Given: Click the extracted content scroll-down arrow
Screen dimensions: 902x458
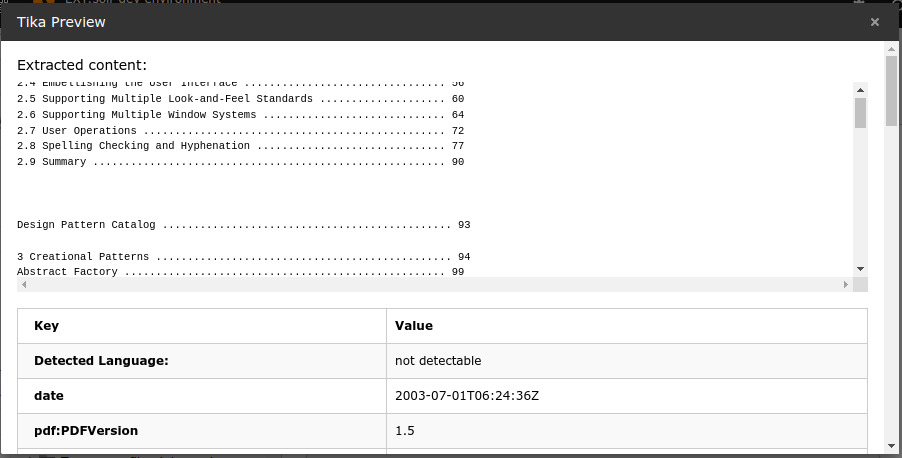Looking at the screenshot, I should pyautogui.click(x=860, y=269).
